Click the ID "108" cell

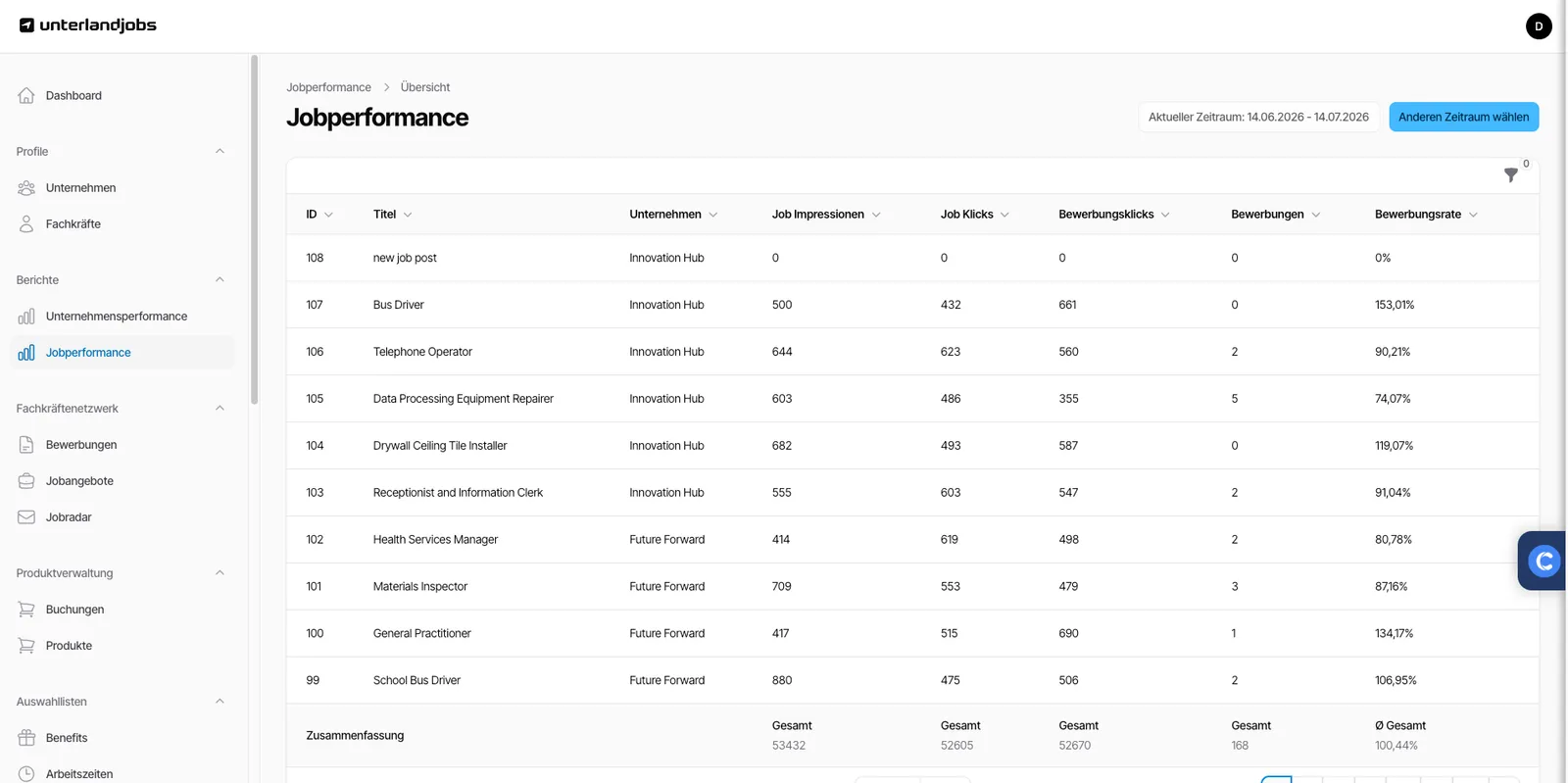point(315,258)
